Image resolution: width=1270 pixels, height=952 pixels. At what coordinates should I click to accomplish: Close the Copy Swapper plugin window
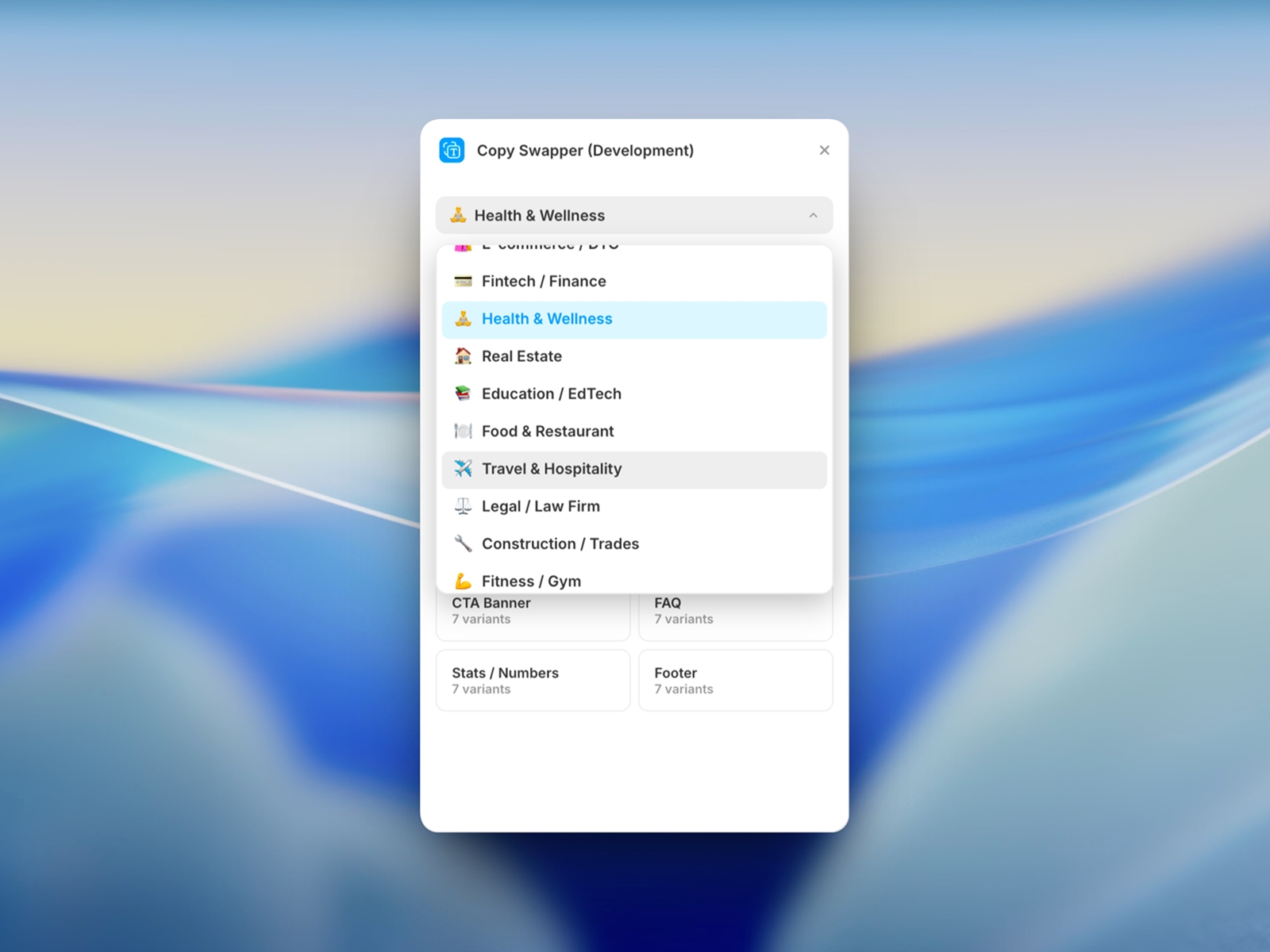[825, 150]
